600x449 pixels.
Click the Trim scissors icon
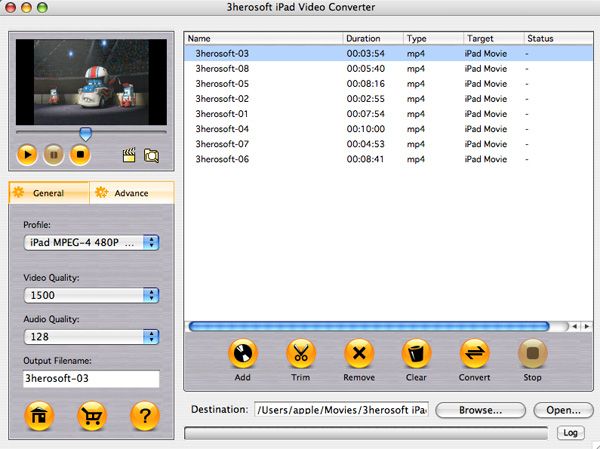tap(301, 353)
